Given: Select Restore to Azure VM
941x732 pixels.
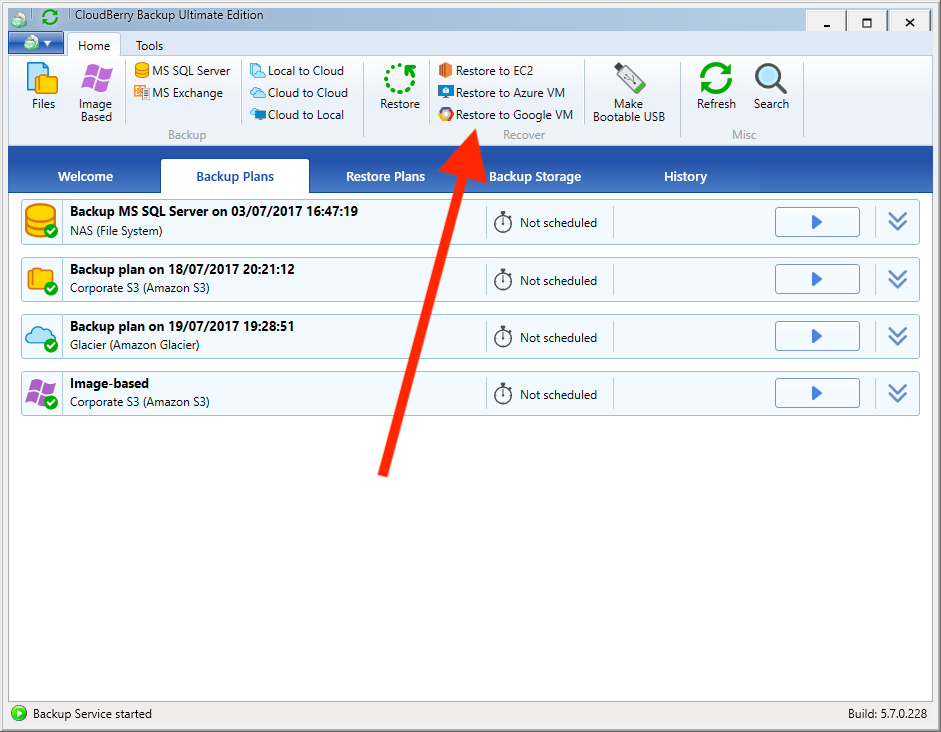Looking at the screenshot, I should tap(502, 93).
